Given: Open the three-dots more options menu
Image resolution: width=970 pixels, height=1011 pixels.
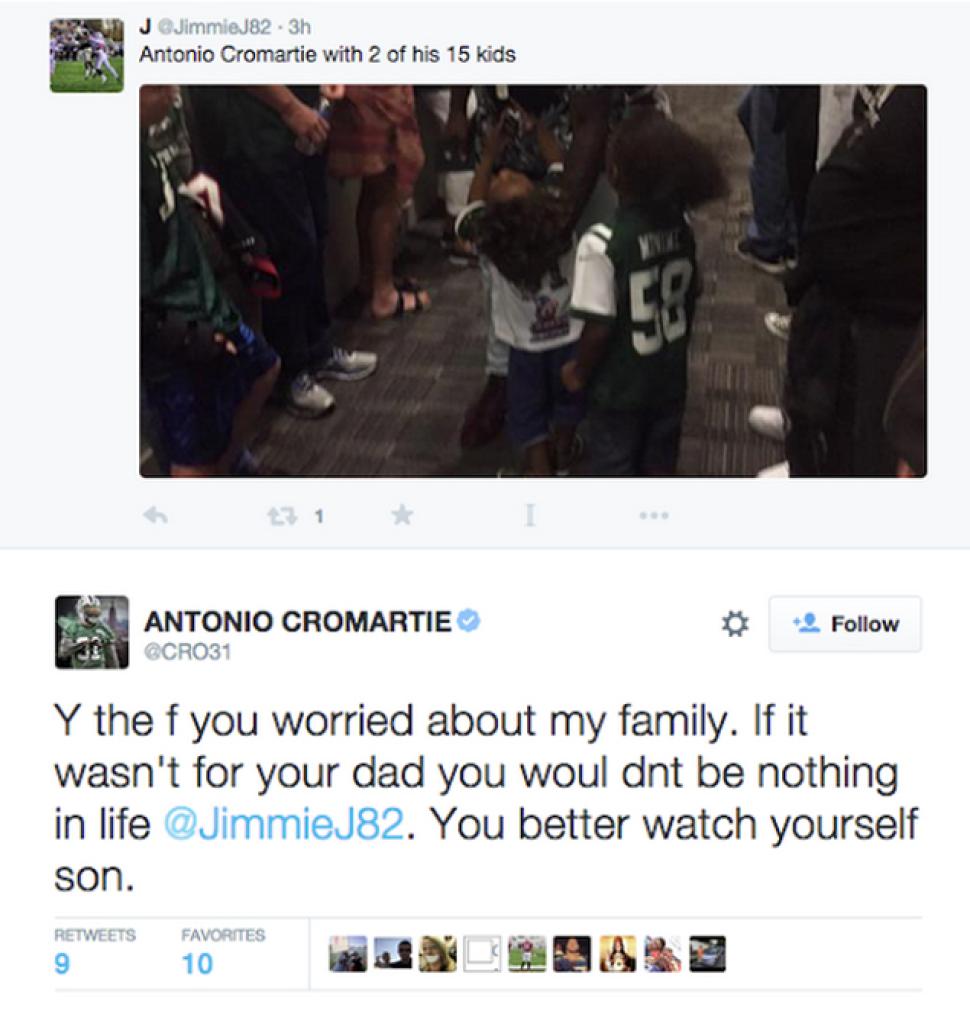Looking at the screenshot, I should click(653, 516).
